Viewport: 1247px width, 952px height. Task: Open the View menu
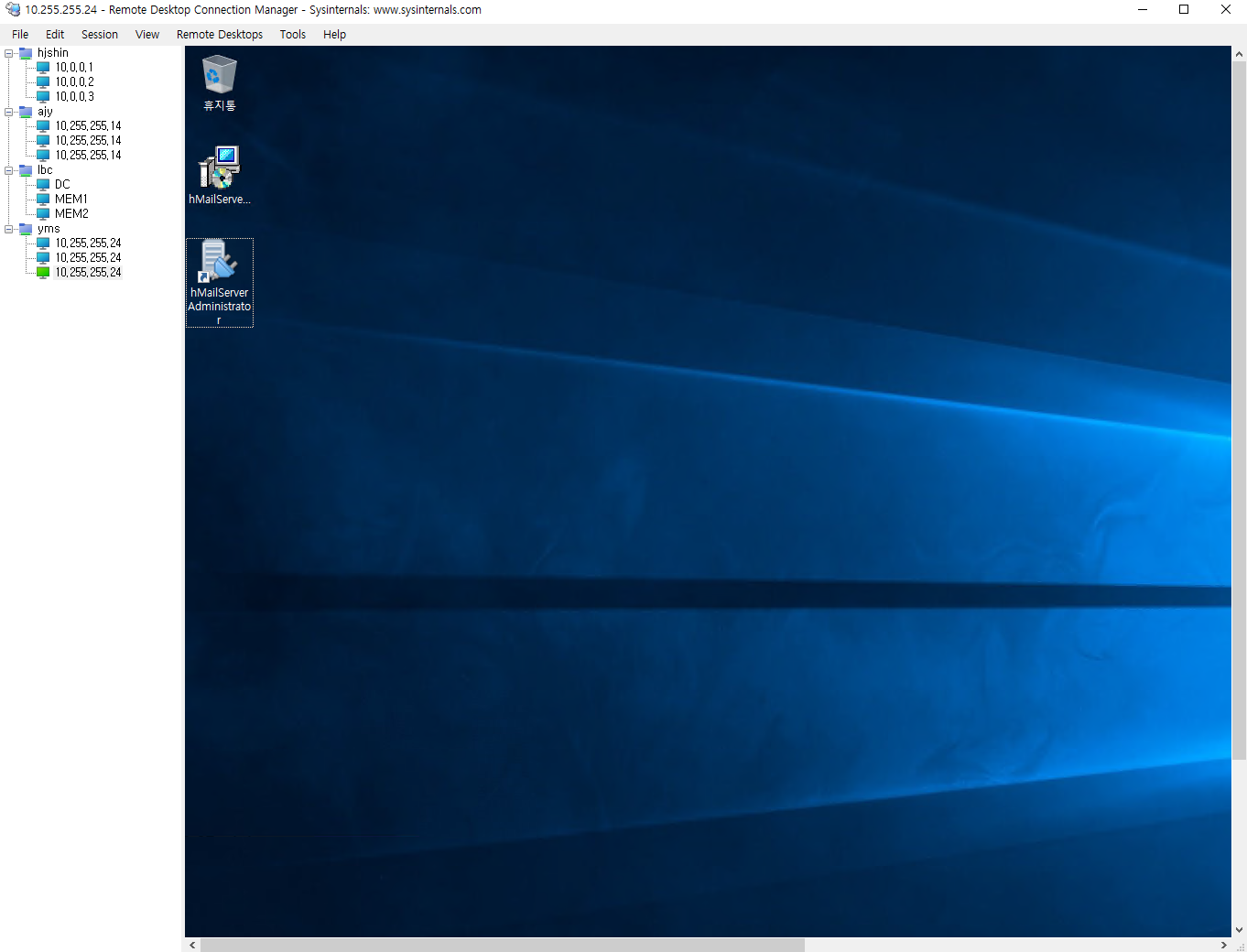pos(147,35)
